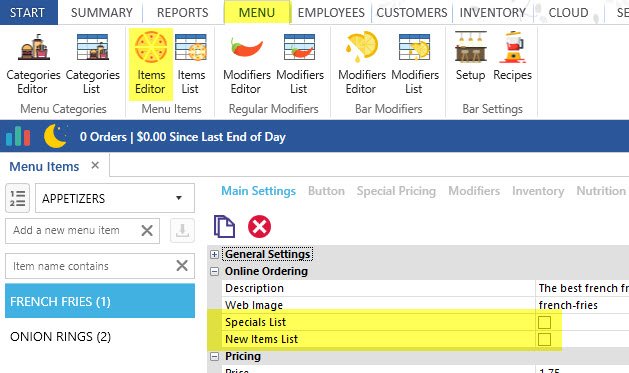Open Regular Modifiers List
629x373 pixels.
(300, 64)
